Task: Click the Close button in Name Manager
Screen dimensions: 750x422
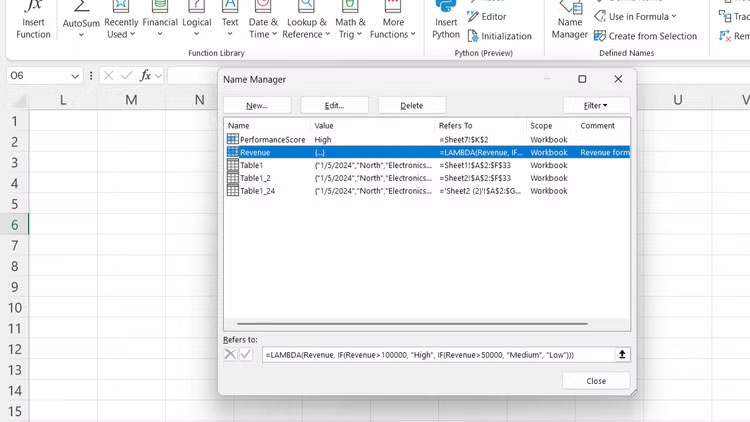Action: click(x=596, y=381)
